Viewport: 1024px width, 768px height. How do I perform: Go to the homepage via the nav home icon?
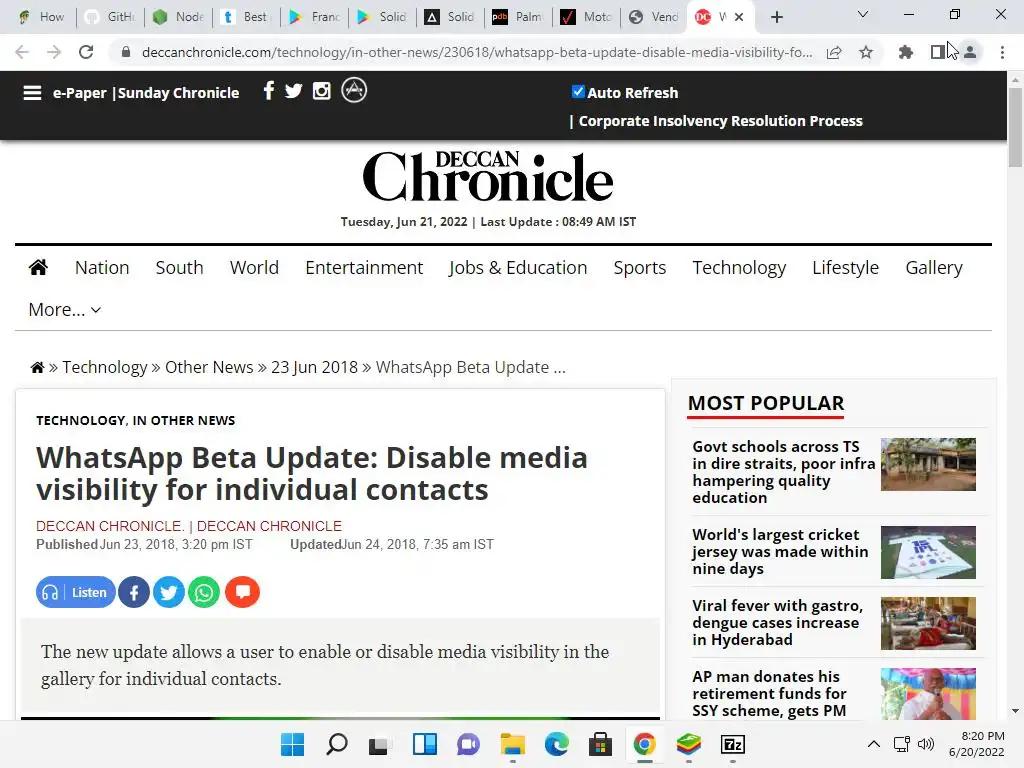pyautogui.click(x=39, y=267)
